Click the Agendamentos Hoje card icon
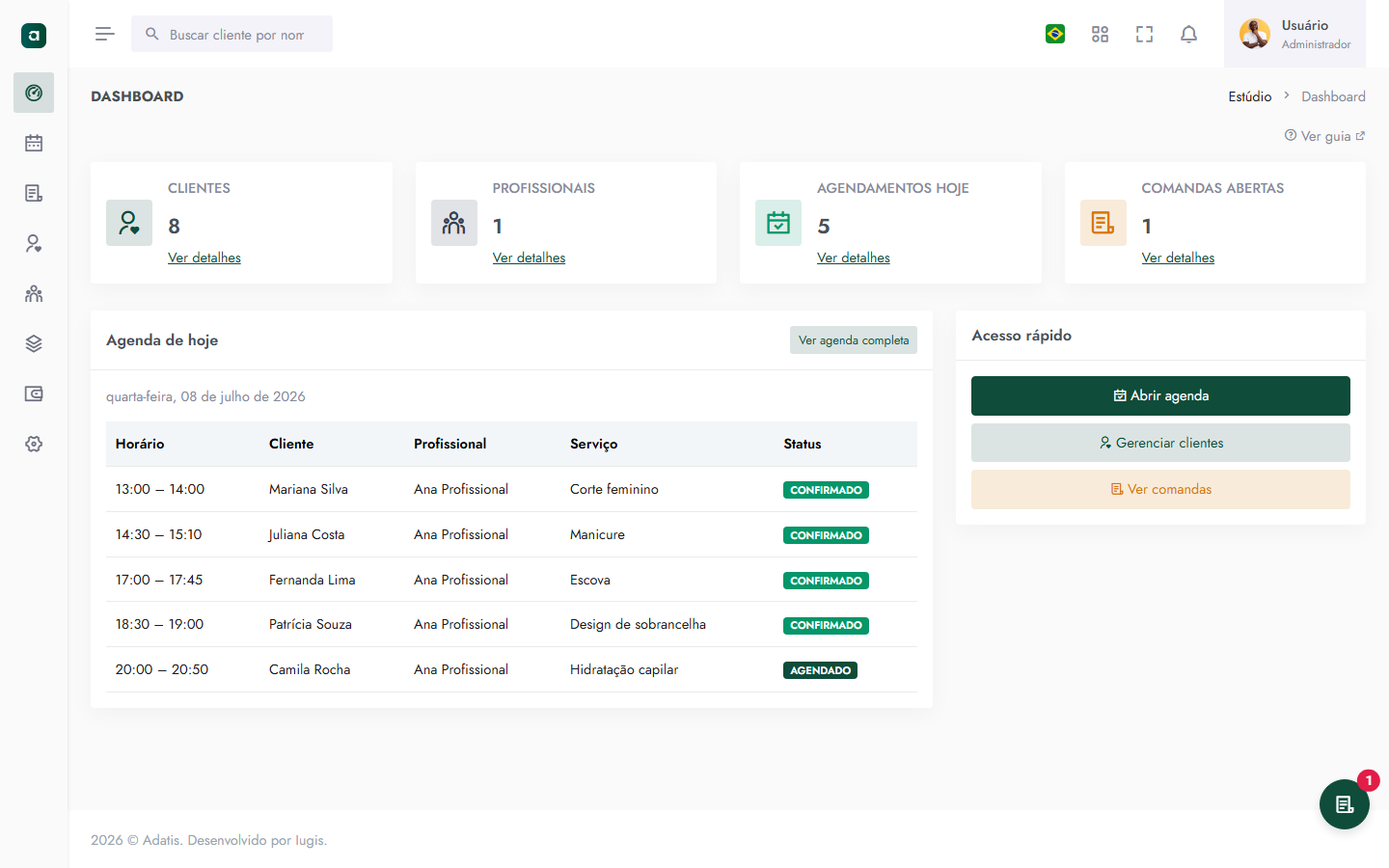The image size is (1389, 868). [x=778, y=223]
